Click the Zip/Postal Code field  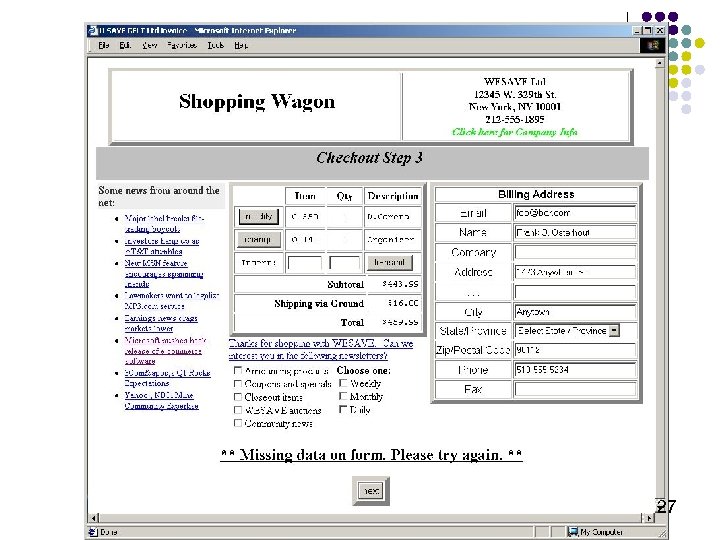click(x=575, y=350)
